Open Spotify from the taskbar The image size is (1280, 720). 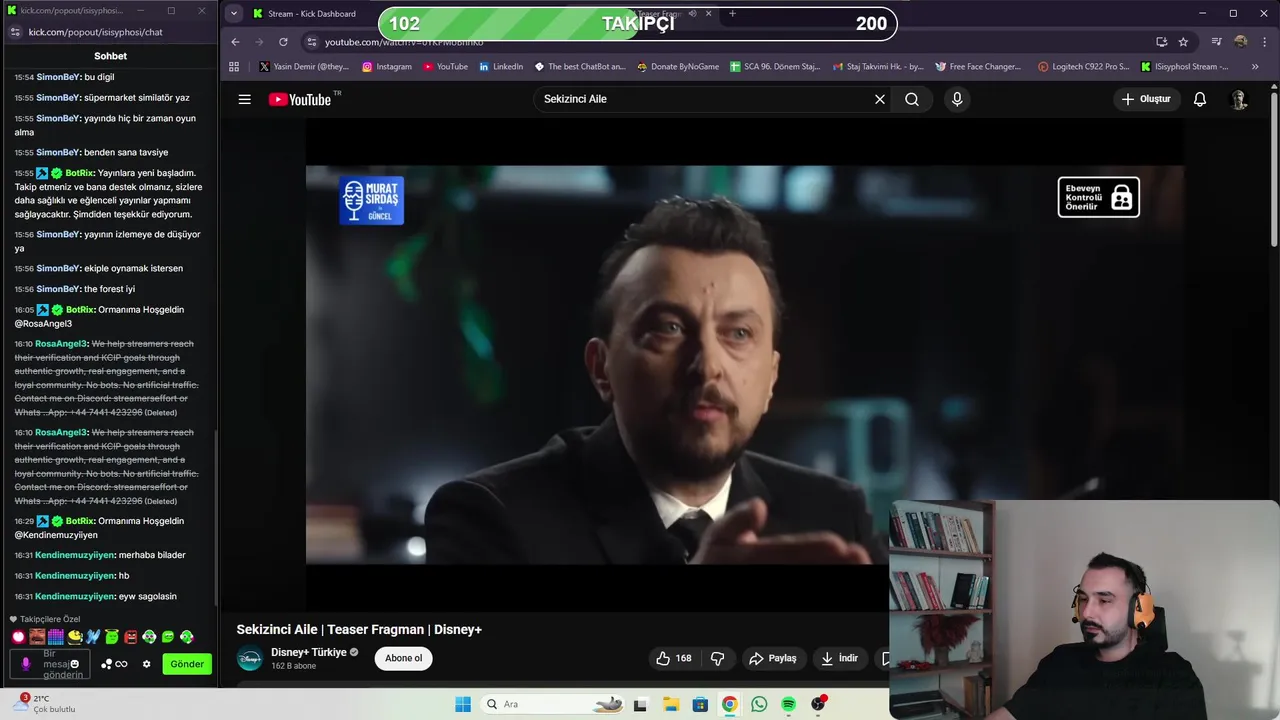pos(788,704)
